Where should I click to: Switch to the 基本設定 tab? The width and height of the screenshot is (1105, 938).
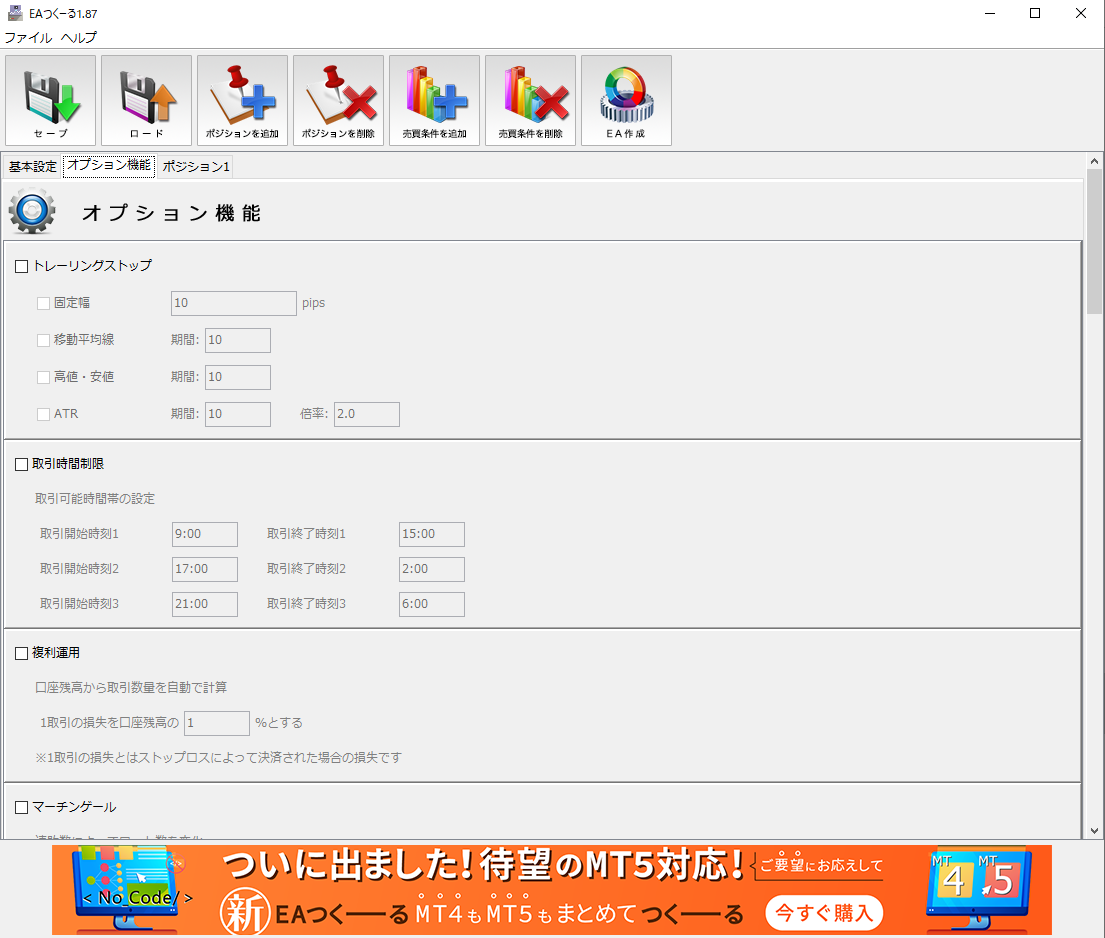tap(33, 167)
